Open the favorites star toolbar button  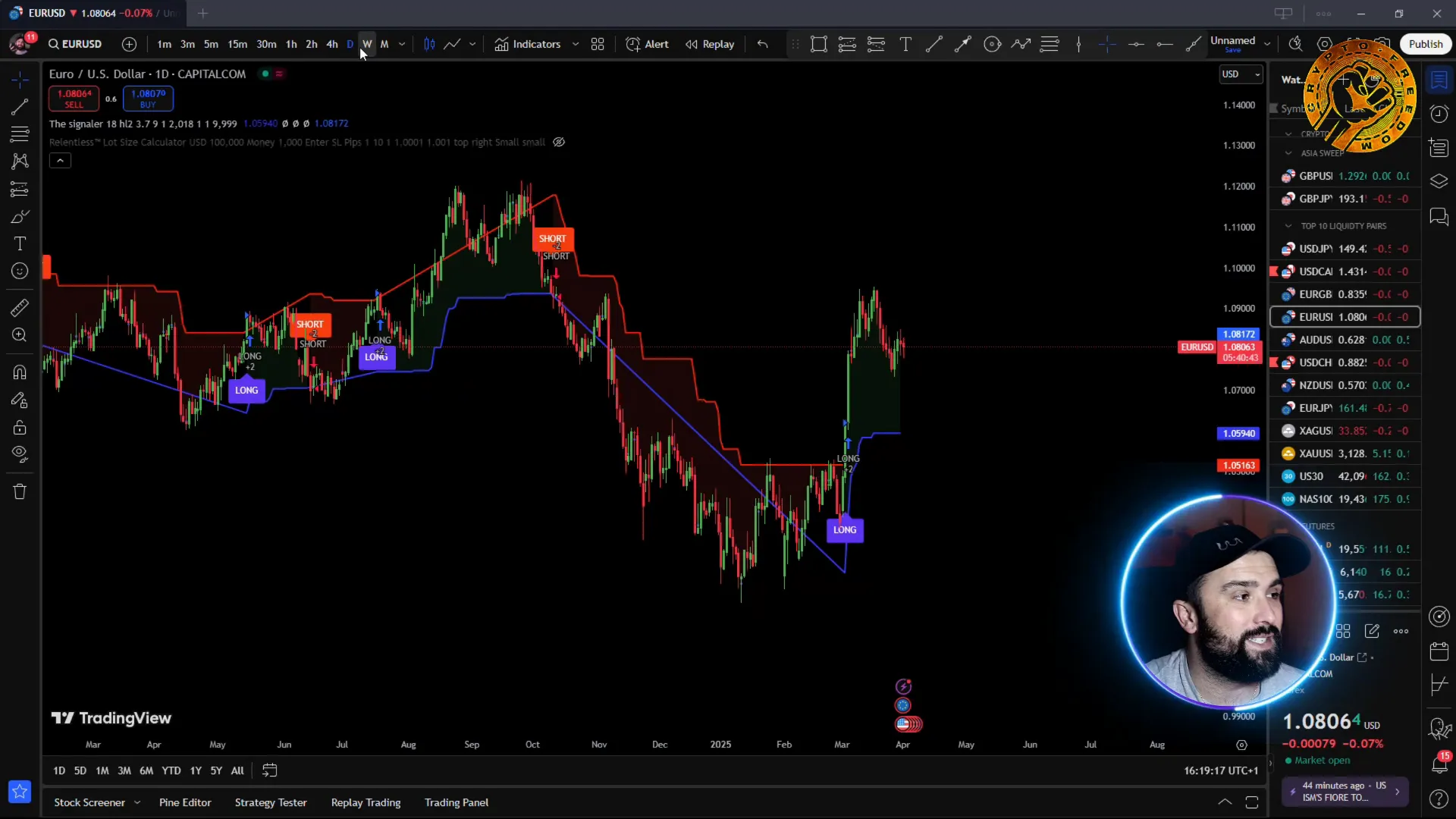20,792
